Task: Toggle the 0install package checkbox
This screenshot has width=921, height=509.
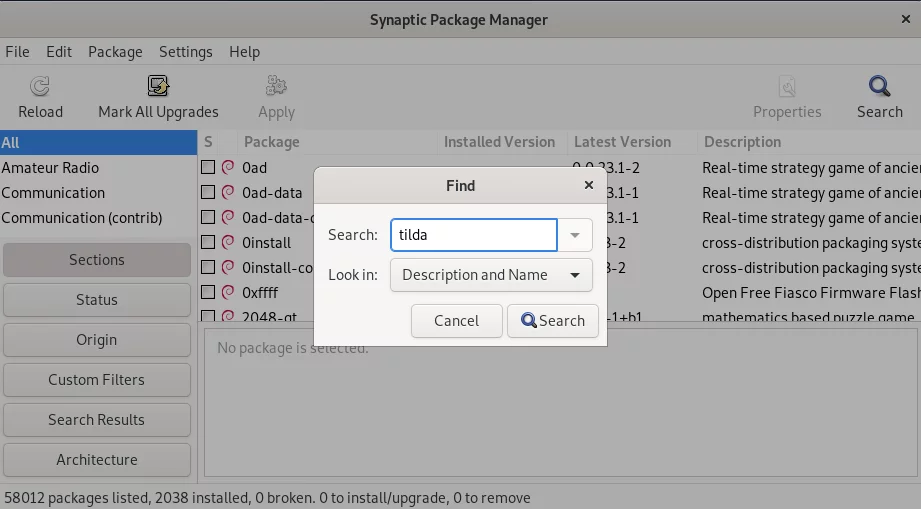Action: coord(208,242)
